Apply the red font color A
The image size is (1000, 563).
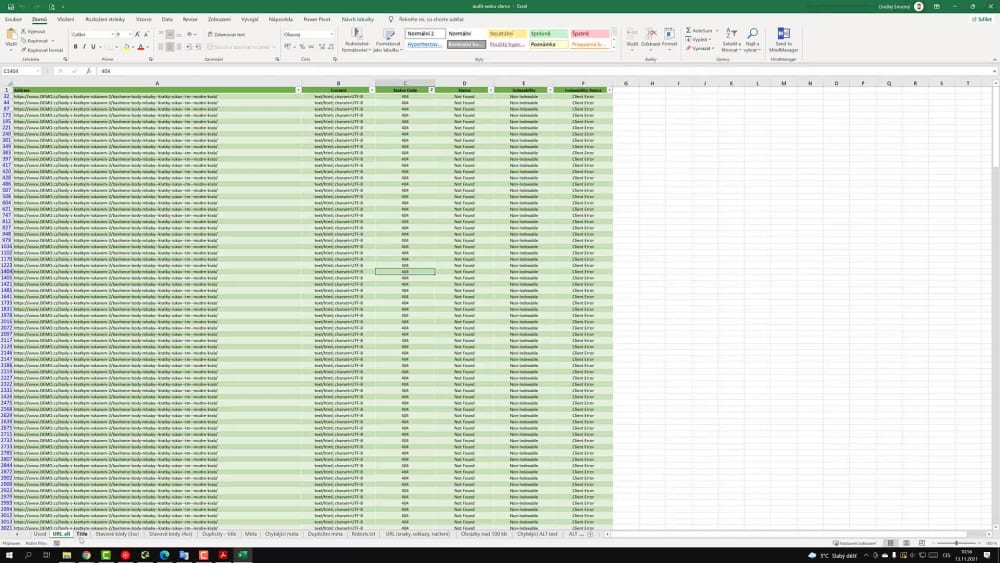[x=140, y=47]
